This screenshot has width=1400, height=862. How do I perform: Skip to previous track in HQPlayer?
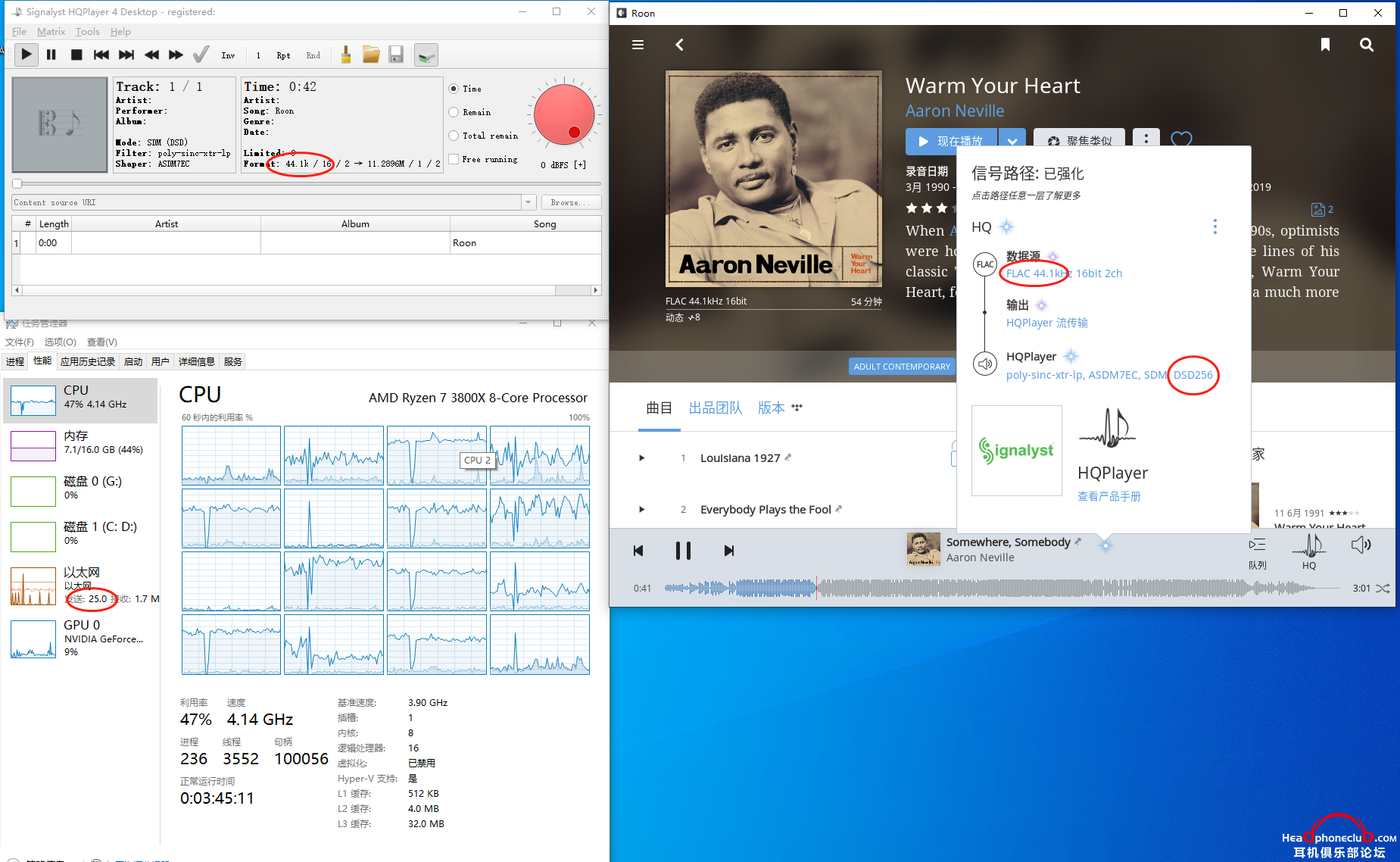pos(101,55)
